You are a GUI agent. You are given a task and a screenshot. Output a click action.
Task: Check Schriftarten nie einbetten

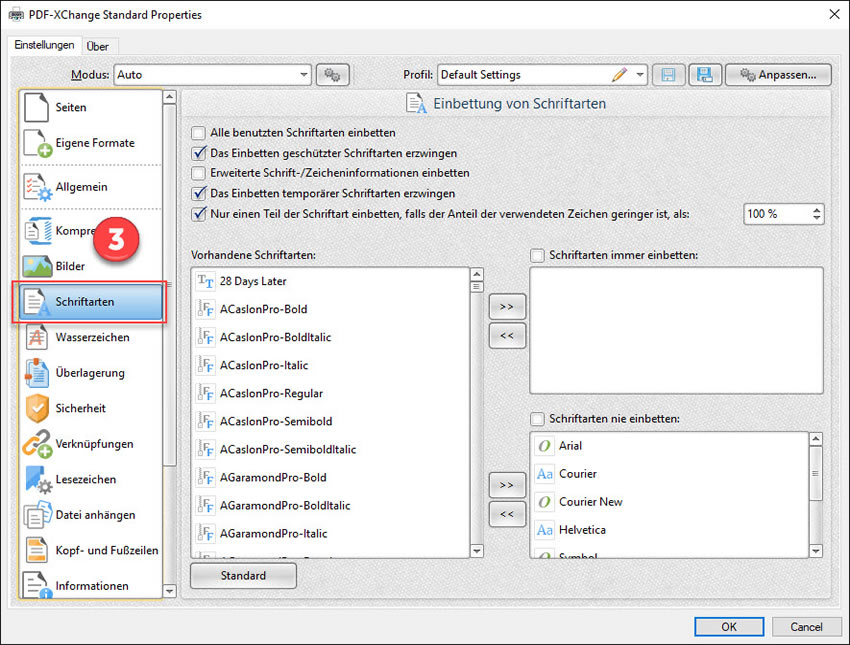537,419
